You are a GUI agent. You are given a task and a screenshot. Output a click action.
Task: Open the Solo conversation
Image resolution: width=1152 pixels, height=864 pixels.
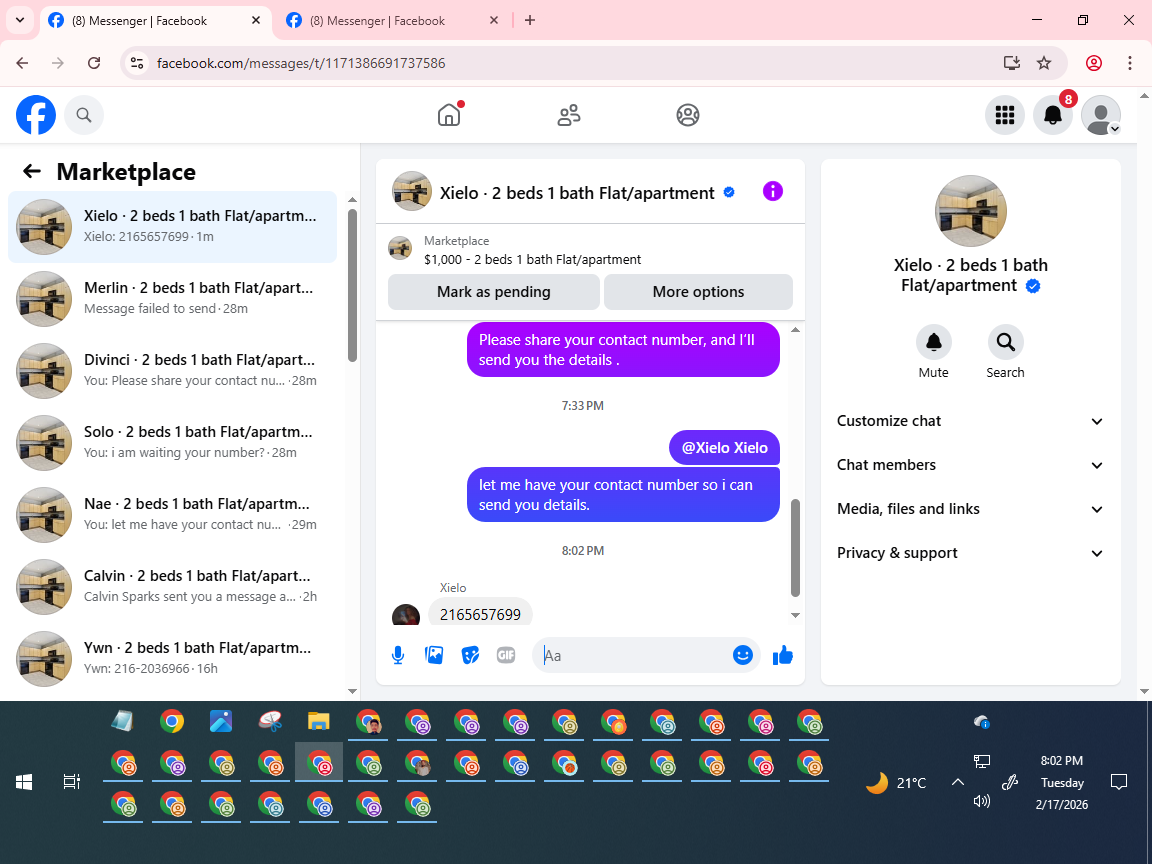point(173,442)
